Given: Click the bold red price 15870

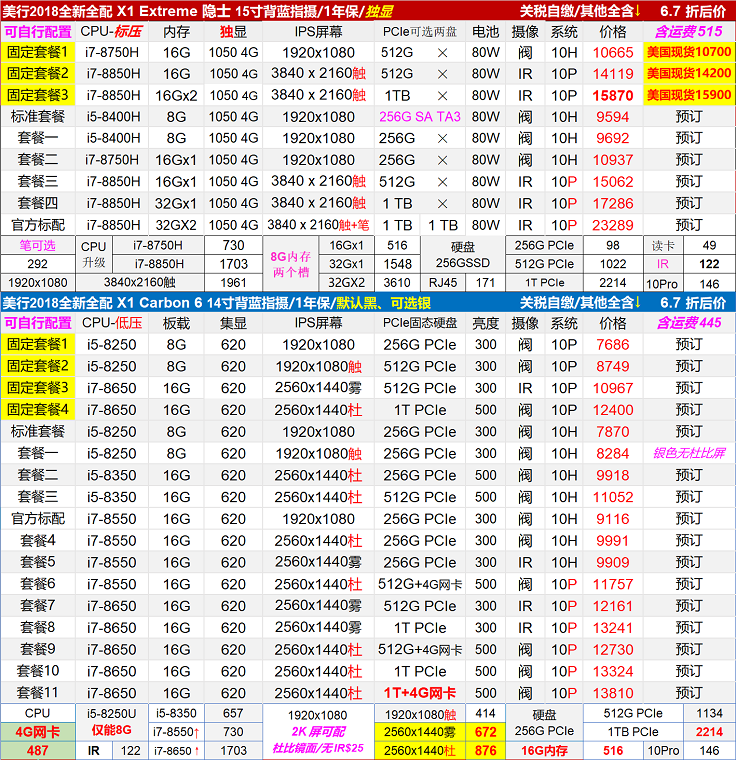Looking at the screenshot, I should [612, 95].
